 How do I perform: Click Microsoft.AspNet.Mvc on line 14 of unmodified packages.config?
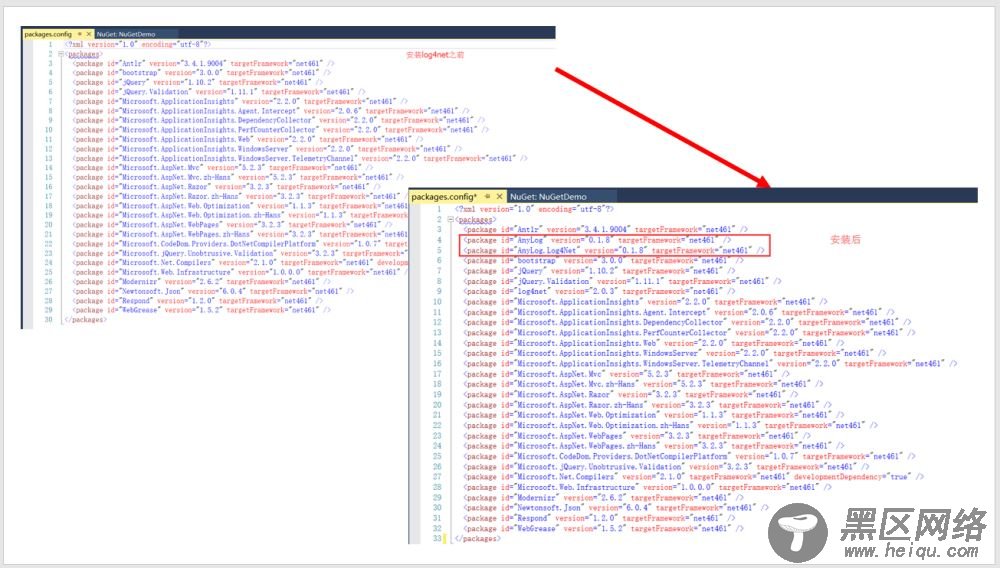point(222,168)
